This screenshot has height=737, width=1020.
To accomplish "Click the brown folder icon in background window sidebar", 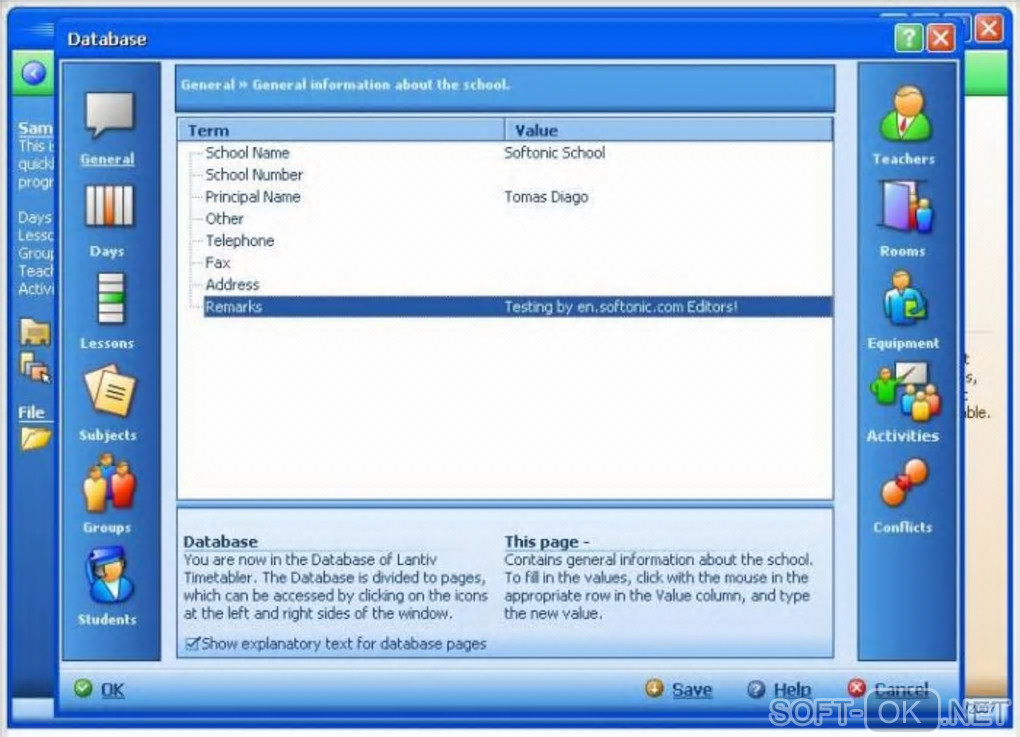I will coord(35,332).
